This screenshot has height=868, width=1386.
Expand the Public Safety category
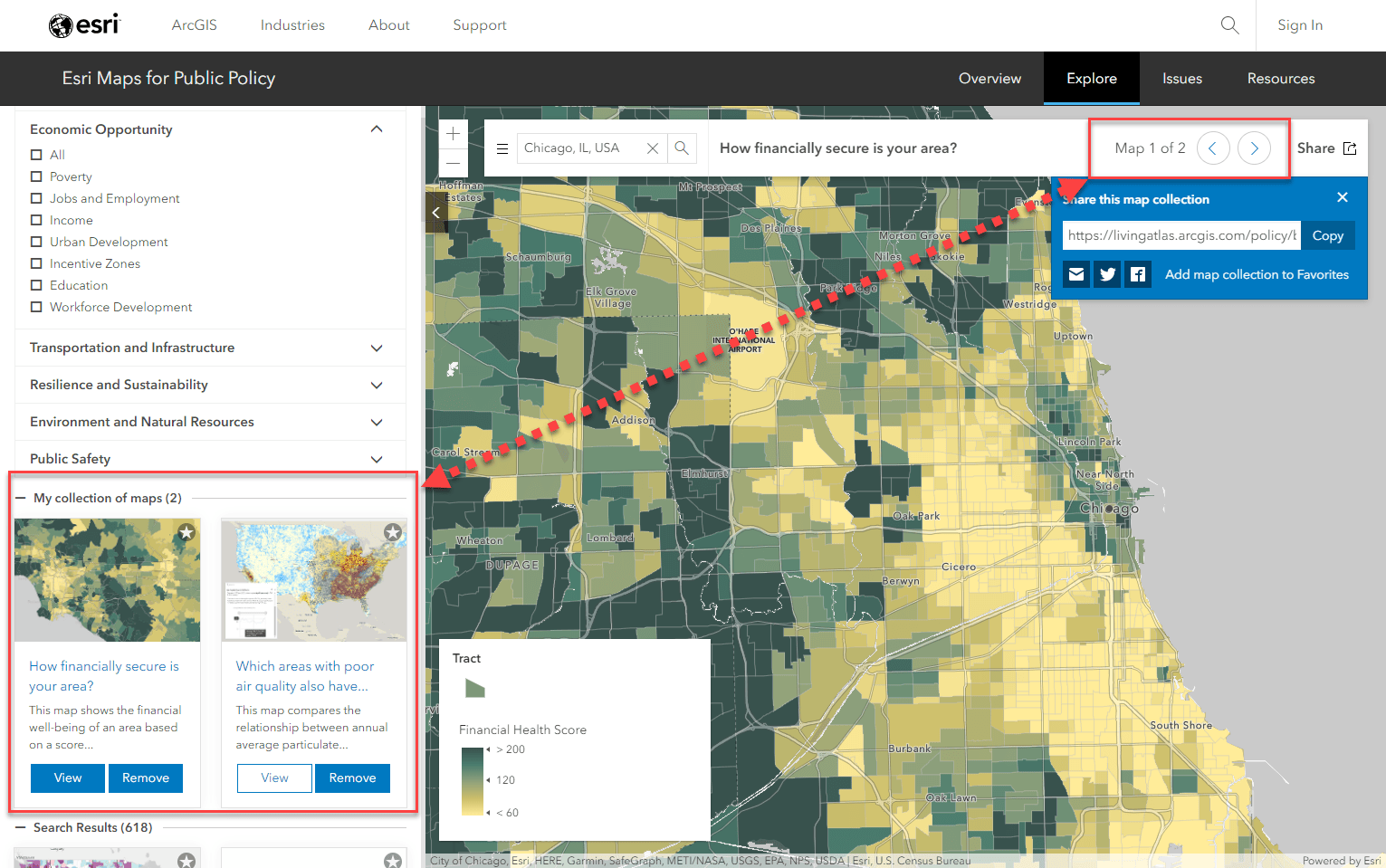(377, 459)
